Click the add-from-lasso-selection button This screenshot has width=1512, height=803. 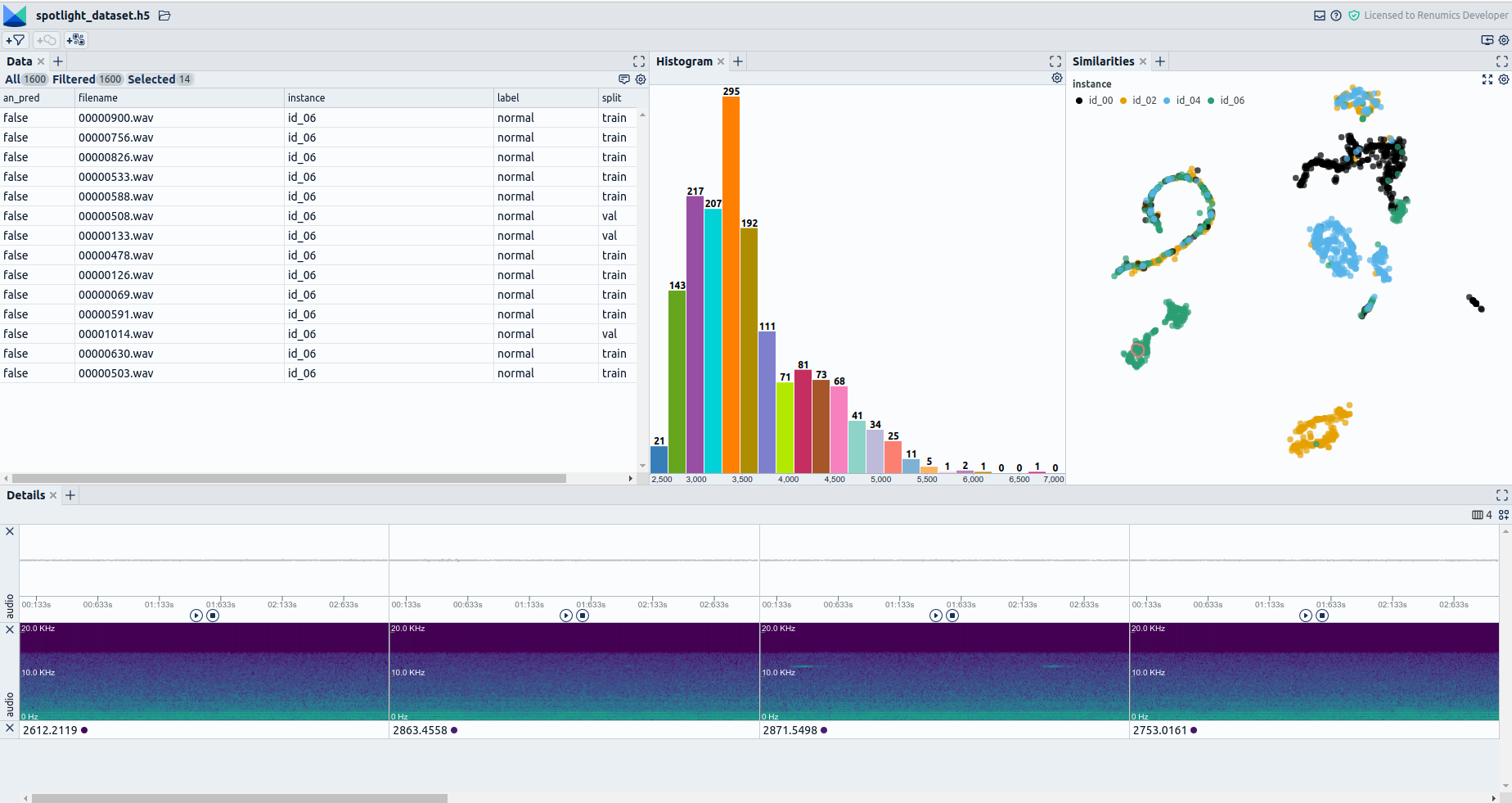tap(46, 40)
